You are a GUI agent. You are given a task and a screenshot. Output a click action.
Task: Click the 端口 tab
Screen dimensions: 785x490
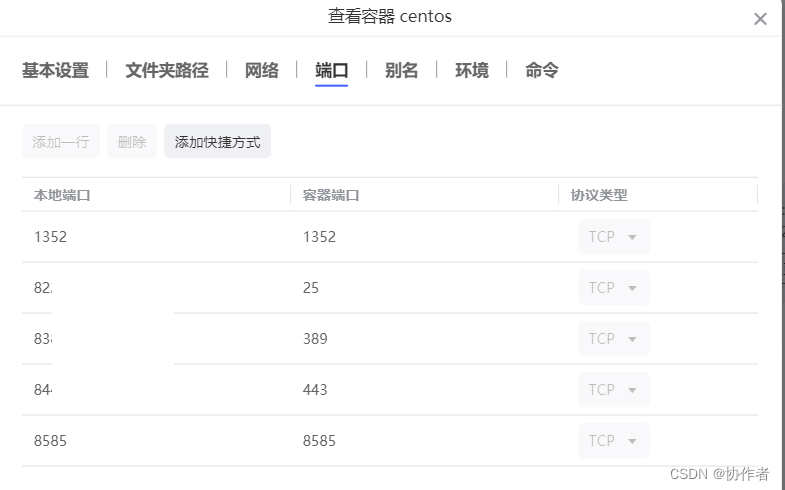pos(331,70)
